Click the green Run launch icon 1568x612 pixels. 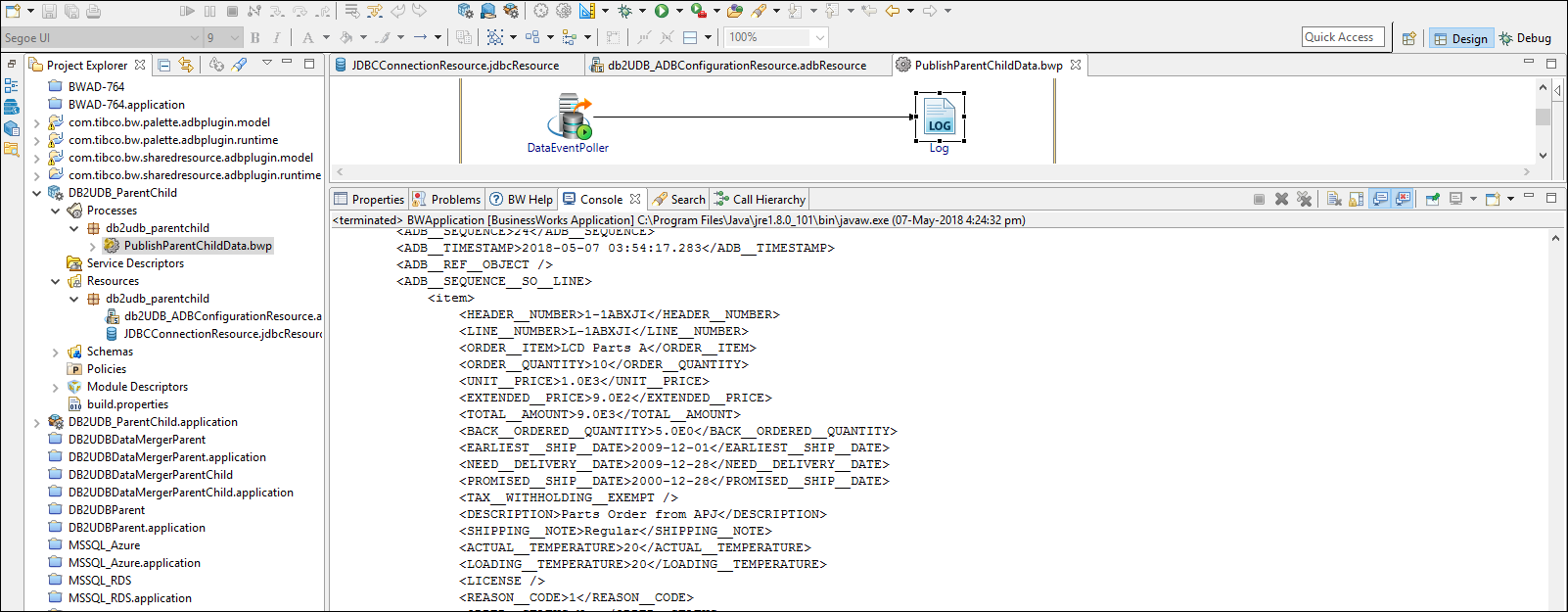(662, 11)
